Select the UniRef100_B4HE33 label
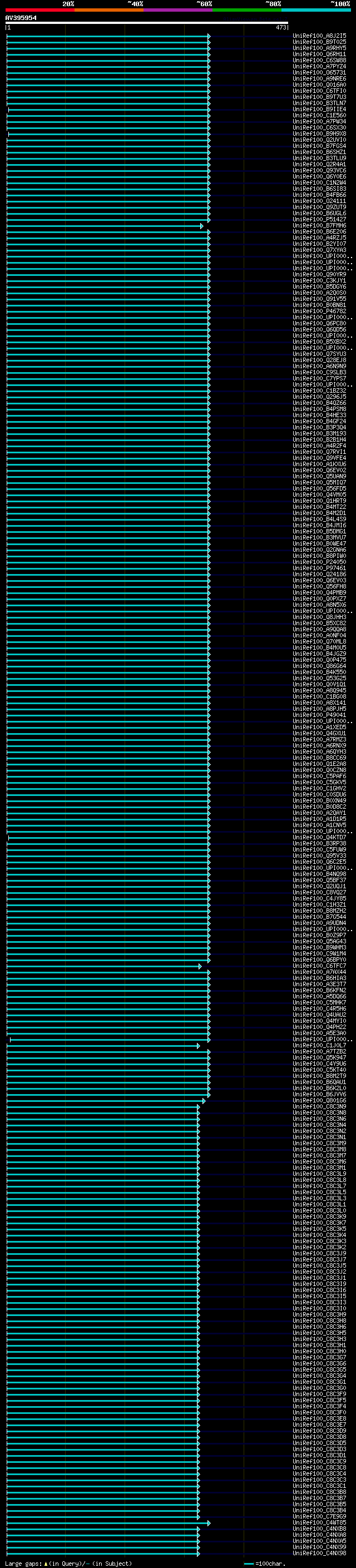The image size is (356, 1568). pos(319,415)
